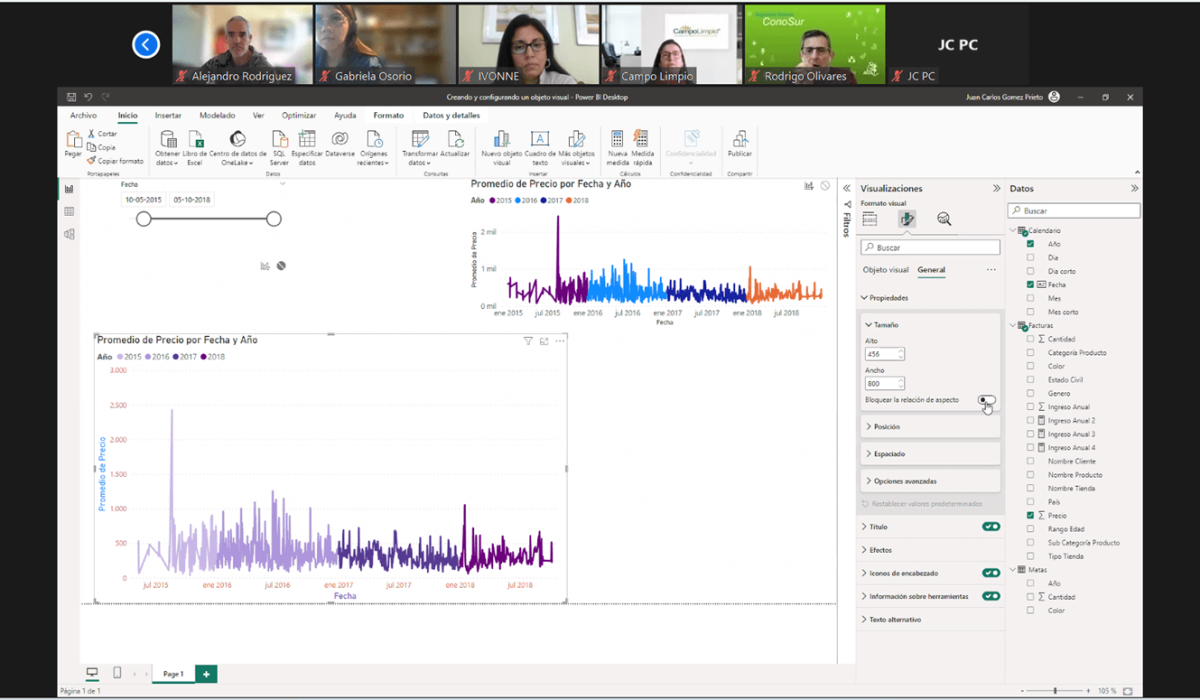Insert a Nuevo objeto visual

tap(501, 140)
